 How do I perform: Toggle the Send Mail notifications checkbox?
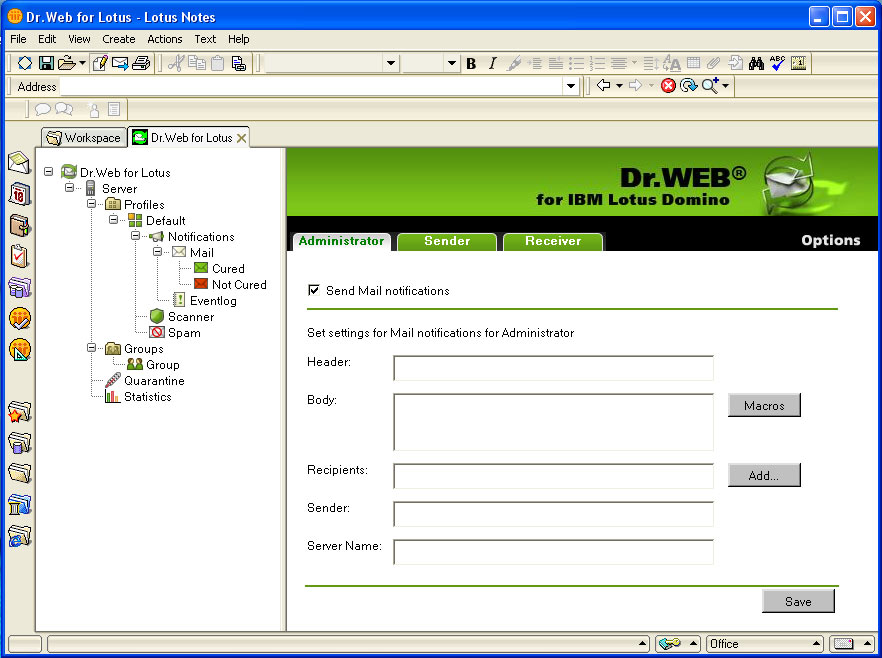314,290
